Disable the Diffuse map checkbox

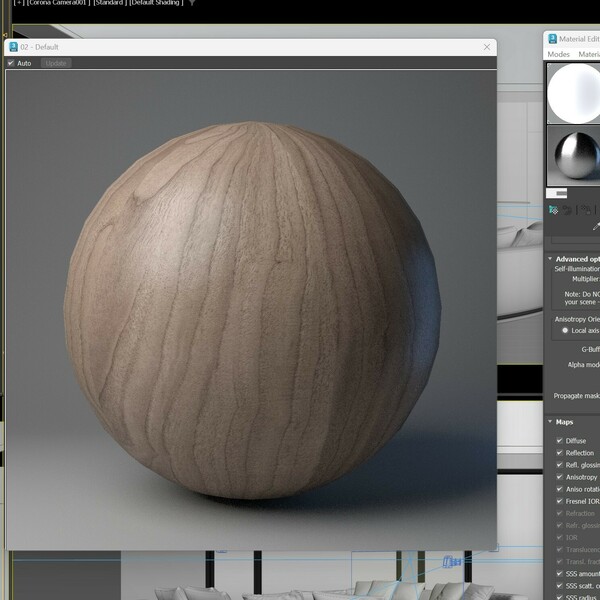tap(559, 441)
